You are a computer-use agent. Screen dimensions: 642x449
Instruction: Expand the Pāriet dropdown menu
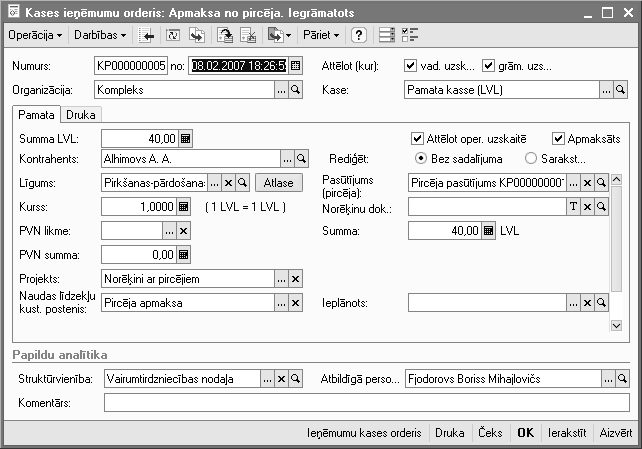pos(321,35)
